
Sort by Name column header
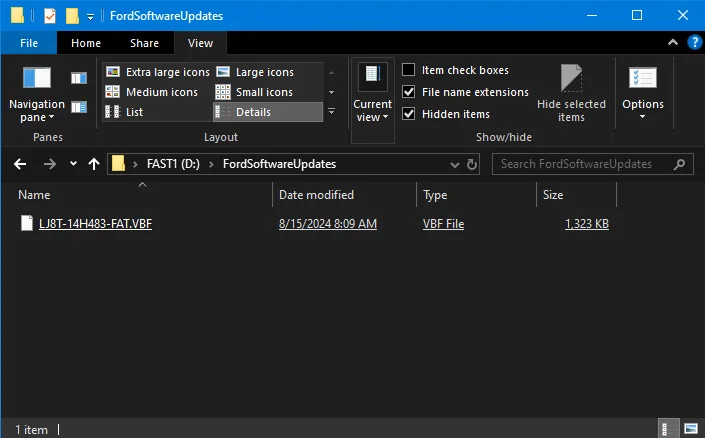pos(34,195)
